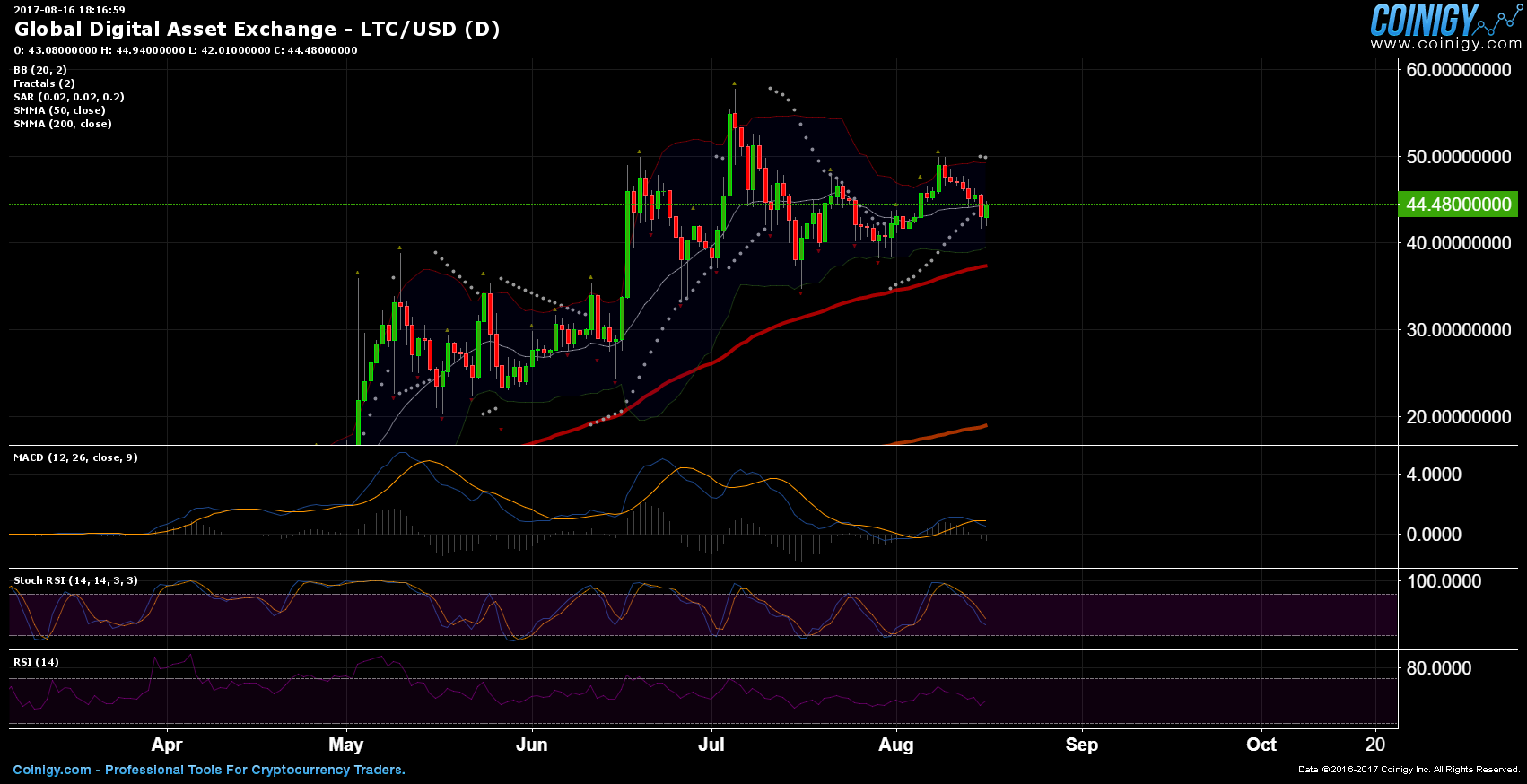Click the SMMA (200, close) indicator label

point(63,124)
